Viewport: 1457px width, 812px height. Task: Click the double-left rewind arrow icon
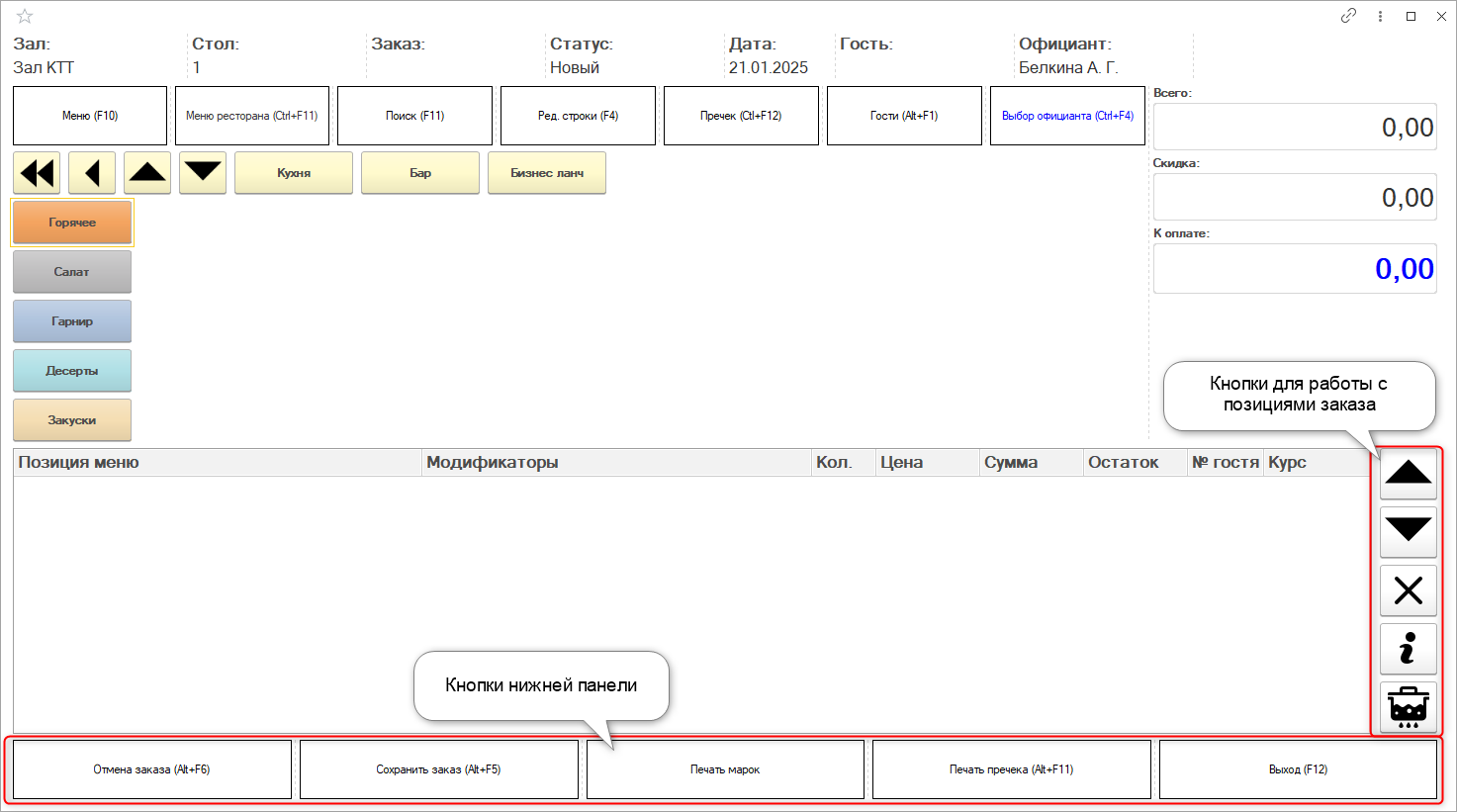(37, 173)
